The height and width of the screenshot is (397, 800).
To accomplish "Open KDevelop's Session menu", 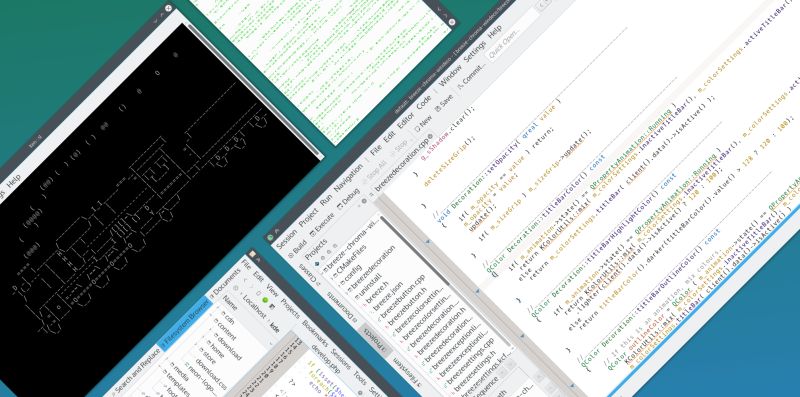I will [287, 238].
